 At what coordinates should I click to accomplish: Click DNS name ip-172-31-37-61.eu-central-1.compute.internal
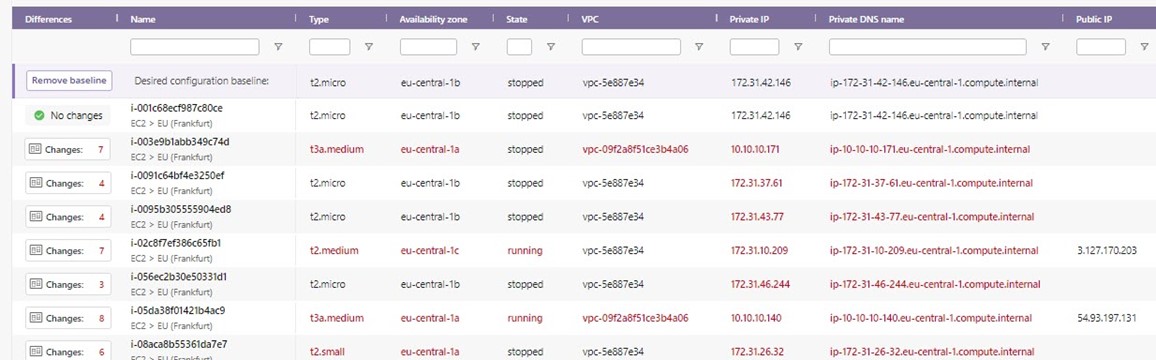[x=931, y=184]
